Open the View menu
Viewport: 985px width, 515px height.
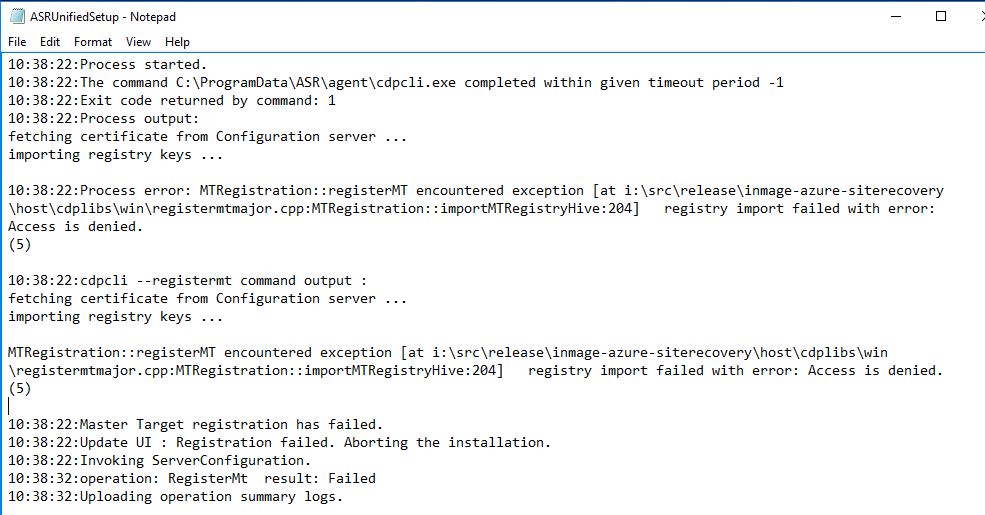pyautogui.click(x=138, y=41)
